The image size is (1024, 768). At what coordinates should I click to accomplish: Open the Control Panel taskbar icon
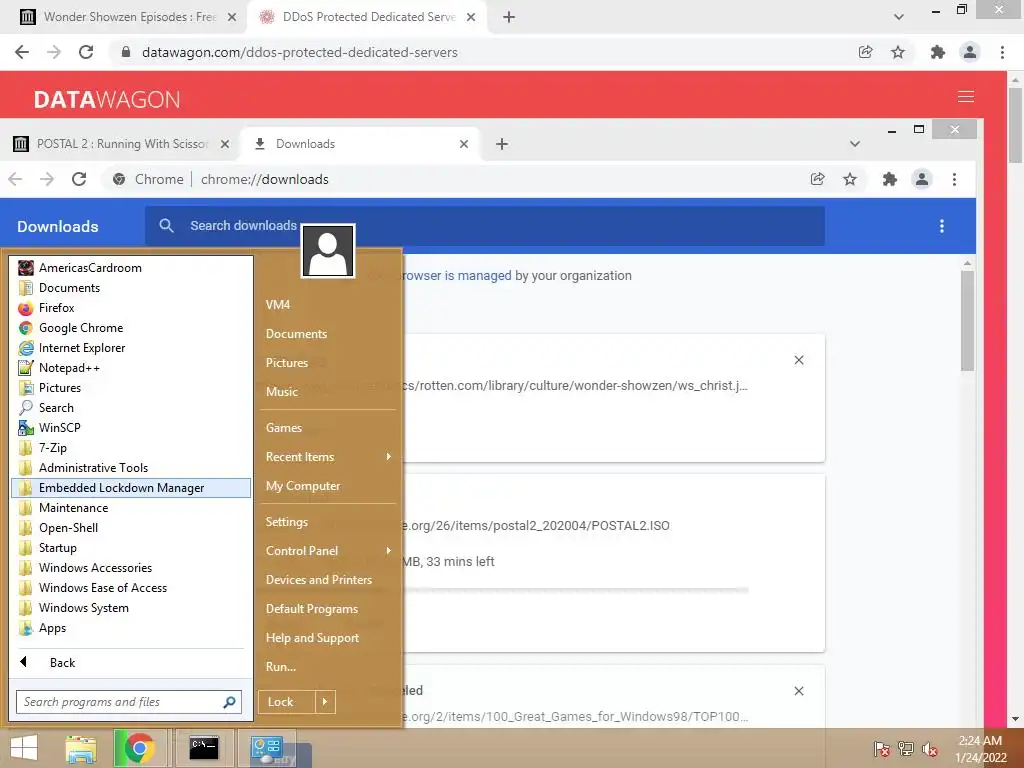(x=266, y=748)
